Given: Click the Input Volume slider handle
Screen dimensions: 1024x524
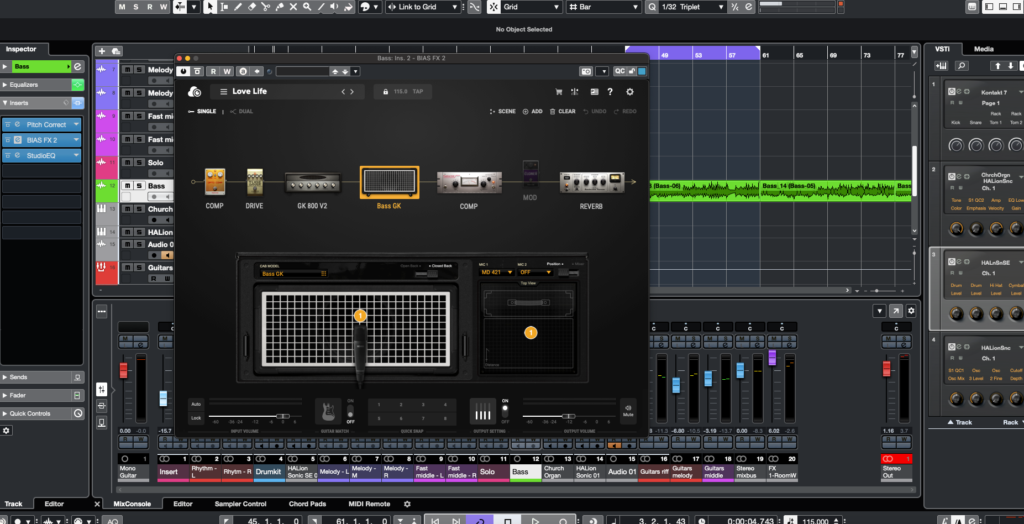Looking at the screenshot, I should [x=284, y=415].
